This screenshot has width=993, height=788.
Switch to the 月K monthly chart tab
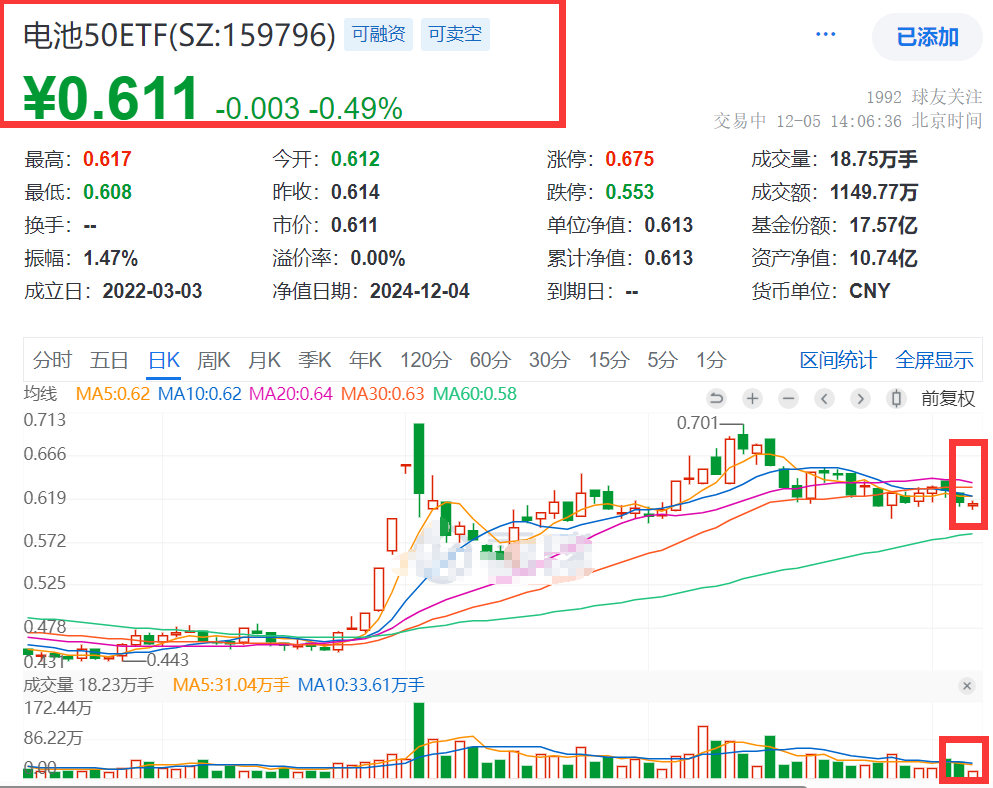click(264, 359)
